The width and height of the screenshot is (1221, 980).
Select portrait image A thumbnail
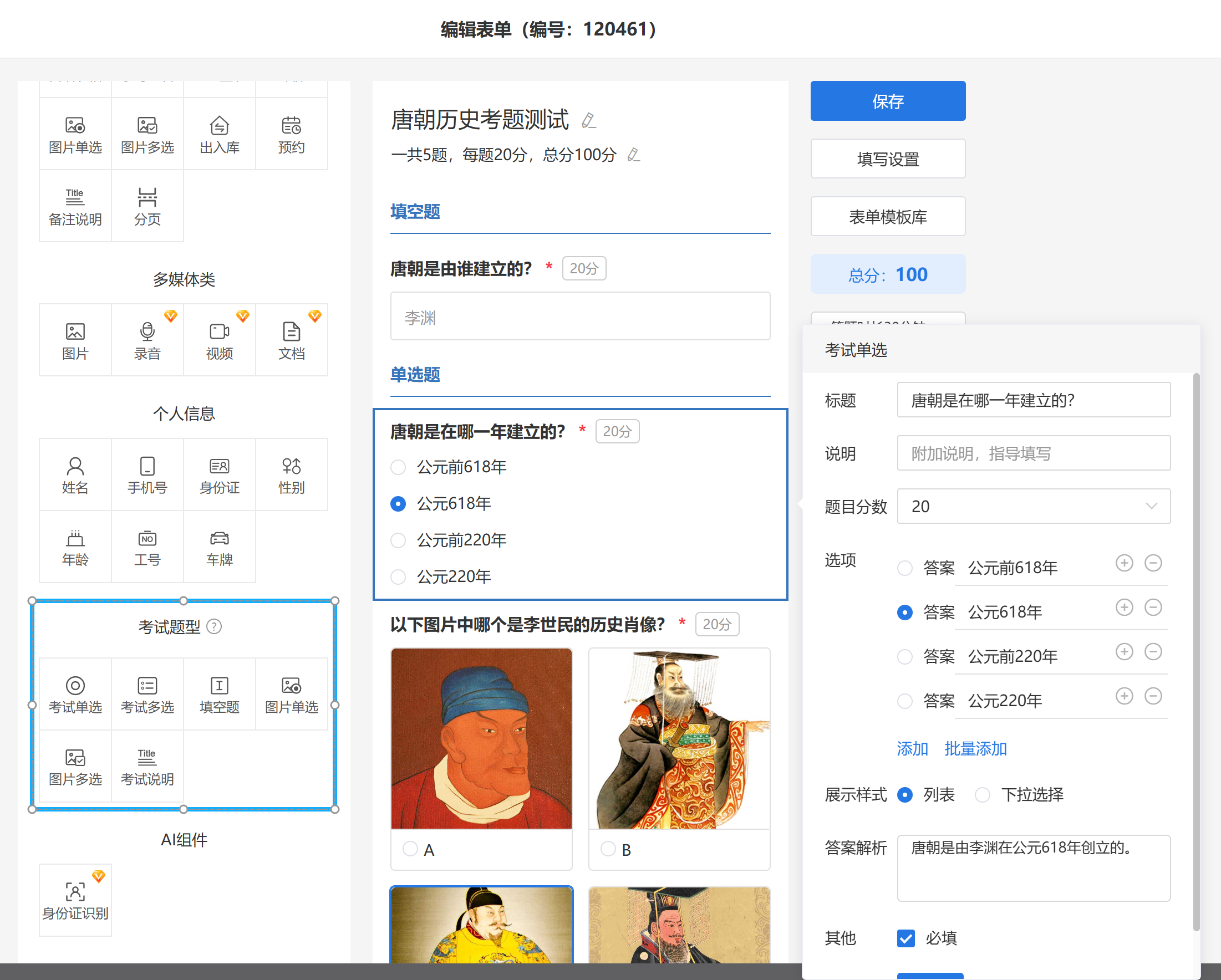coord(481,739)
